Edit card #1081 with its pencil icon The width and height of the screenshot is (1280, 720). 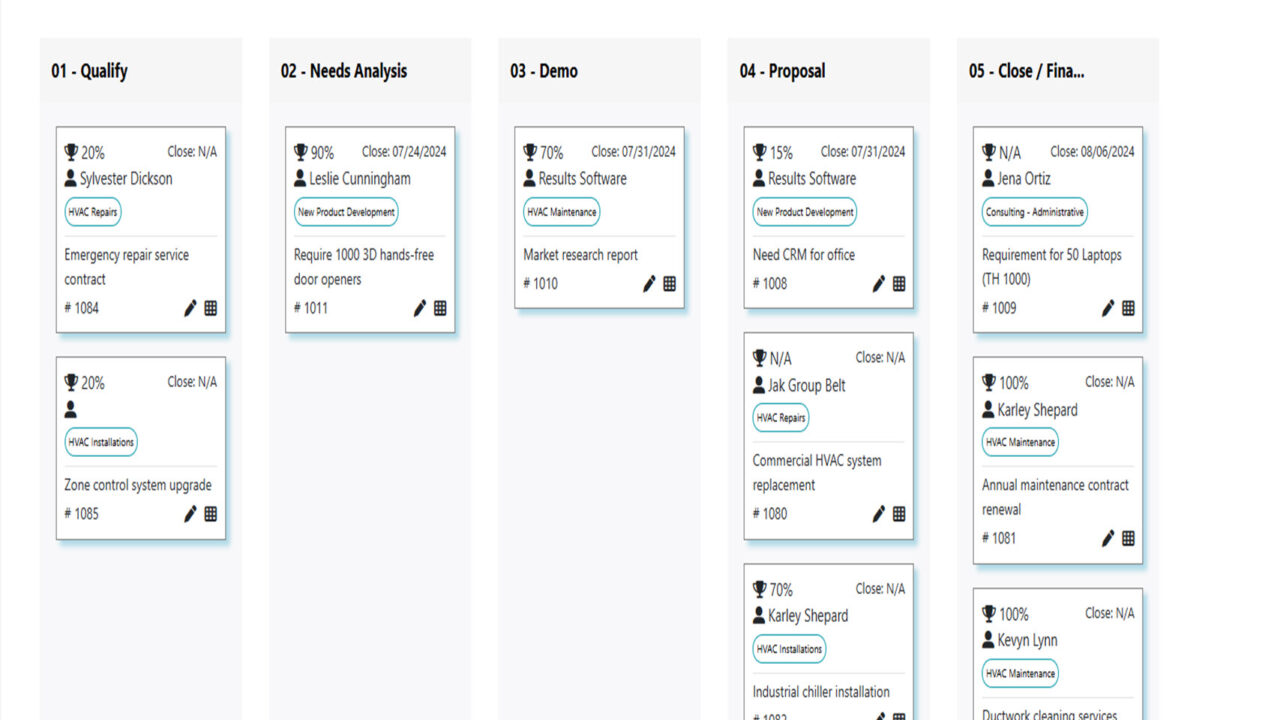point(1108,538)
